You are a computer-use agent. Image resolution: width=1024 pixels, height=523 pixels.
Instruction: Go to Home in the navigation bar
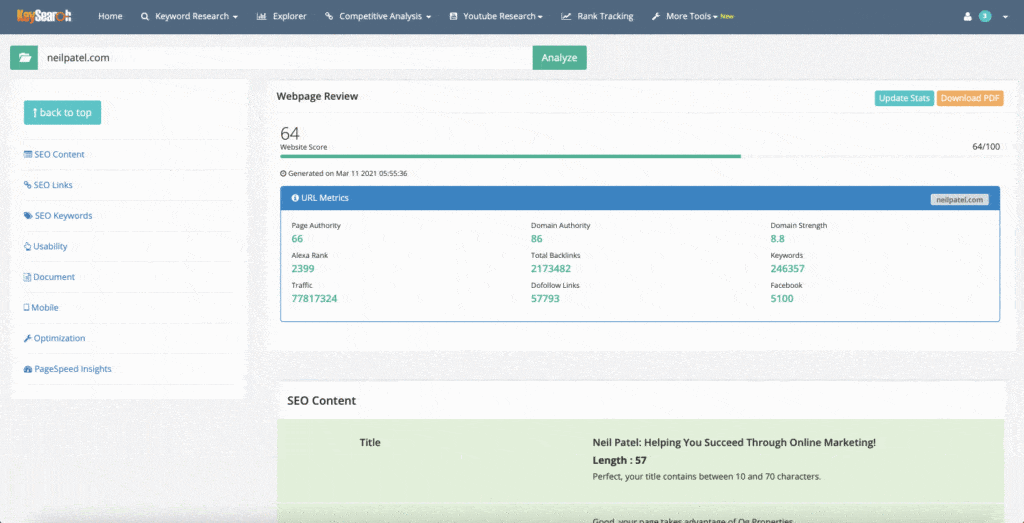(110, 16)
